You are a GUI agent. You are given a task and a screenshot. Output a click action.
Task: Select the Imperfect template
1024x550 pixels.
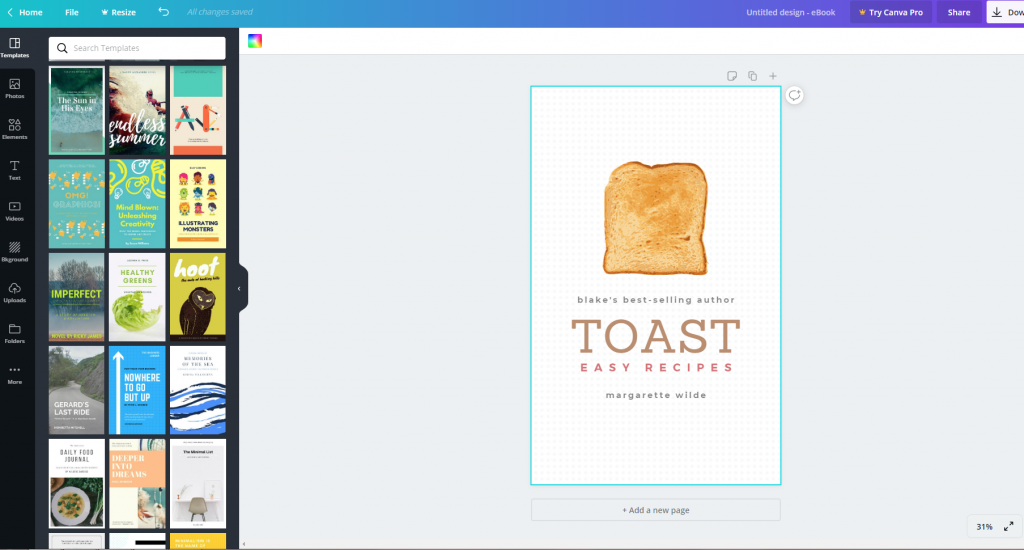pos(76,297)
